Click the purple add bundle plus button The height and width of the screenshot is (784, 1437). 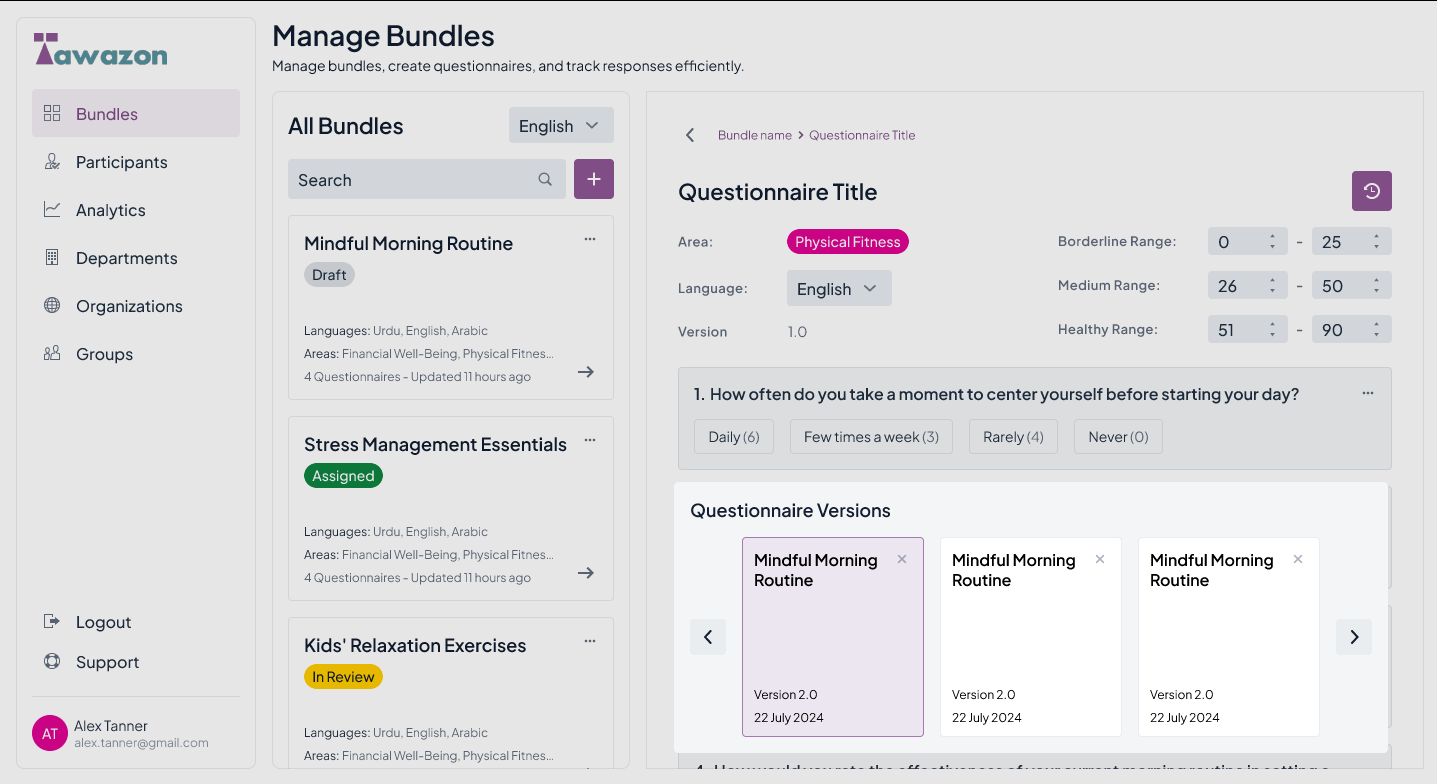[593, 179]
